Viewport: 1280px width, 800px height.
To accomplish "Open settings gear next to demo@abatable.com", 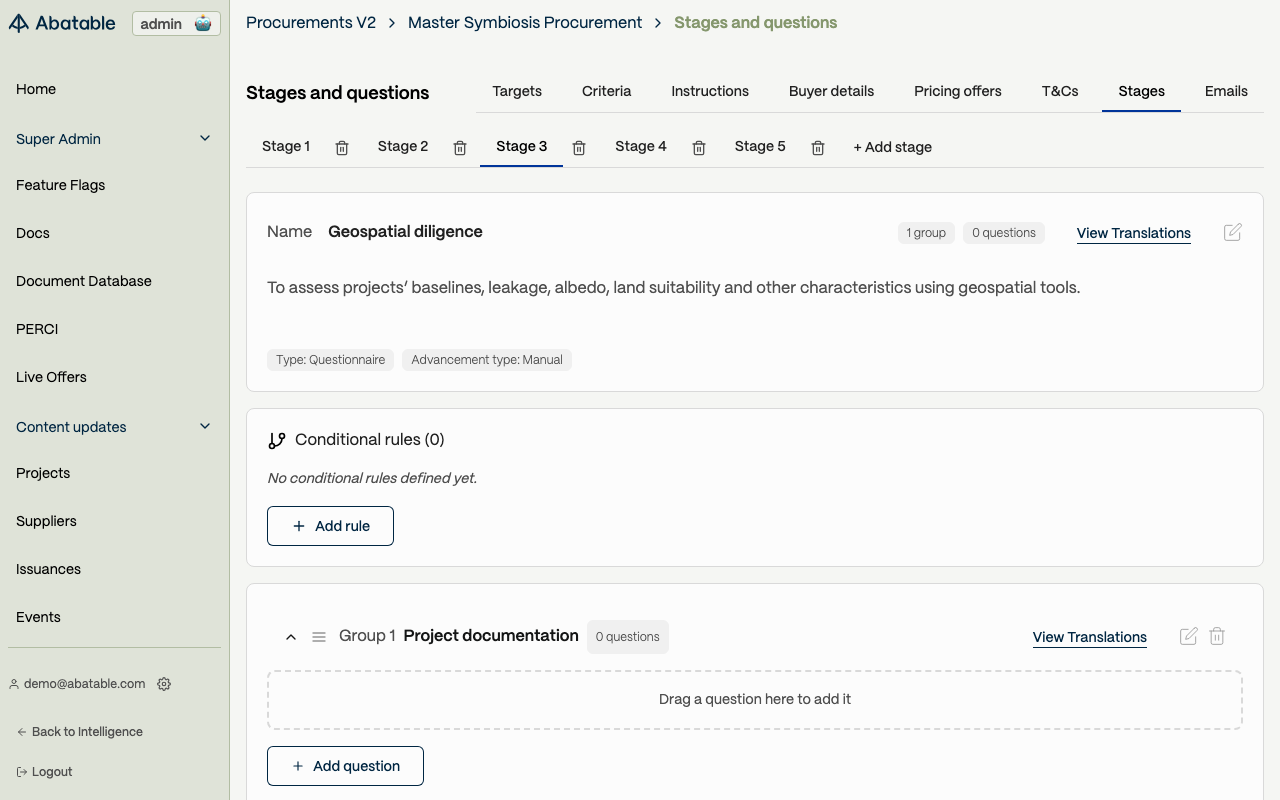I will 164,684.
